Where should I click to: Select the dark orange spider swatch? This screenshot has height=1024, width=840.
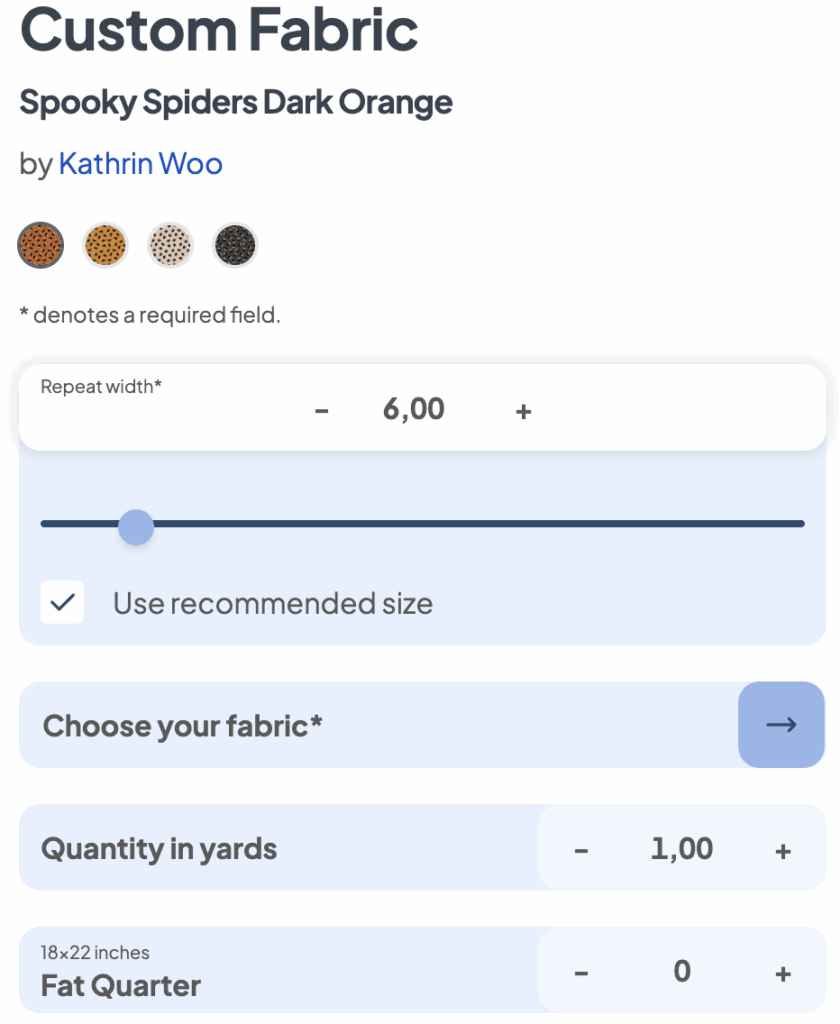click(x=41, y=245)
